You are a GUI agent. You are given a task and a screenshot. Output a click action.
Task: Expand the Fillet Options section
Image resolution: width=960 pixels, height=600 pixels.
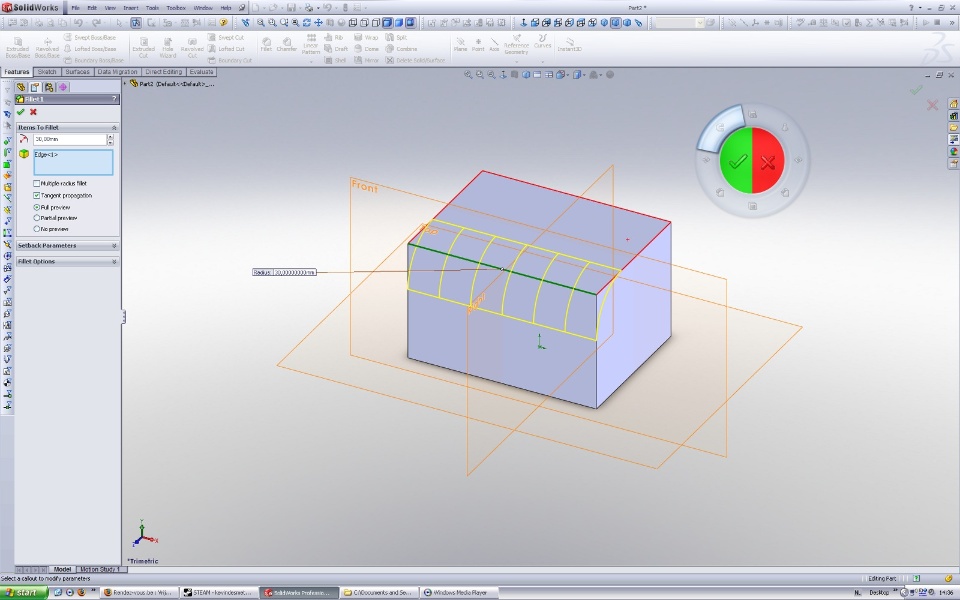pyautogui.click(x=114, y=261)
